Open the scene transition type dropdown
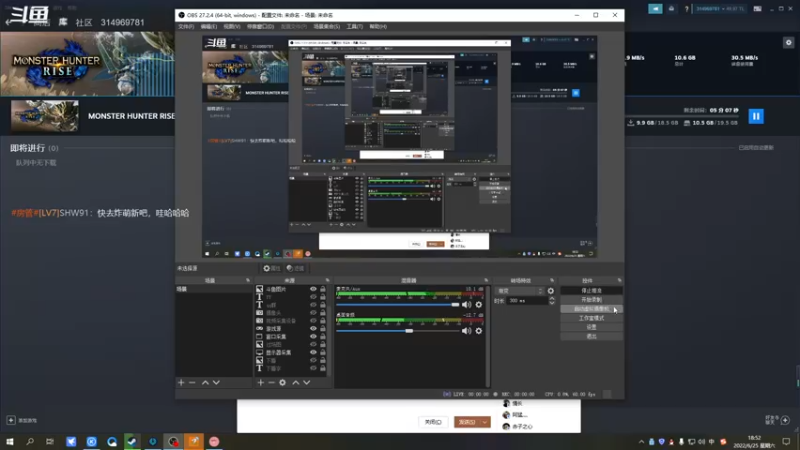This screenshot has width=800, height=450. click(520, 291)
